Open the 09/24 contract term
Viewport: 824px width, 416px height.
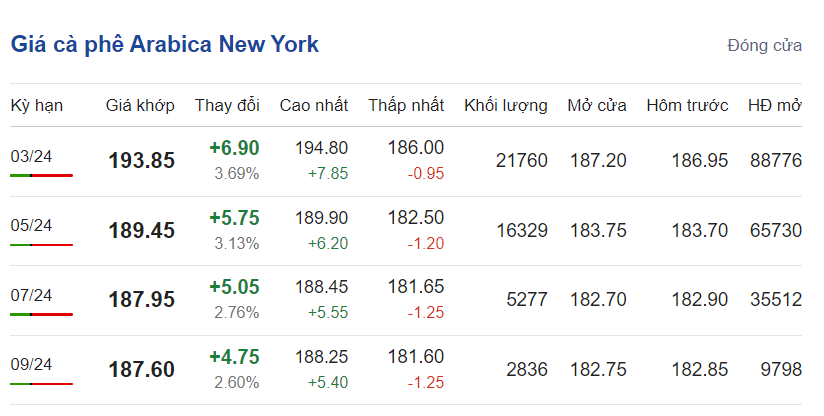tap(31, 365)
